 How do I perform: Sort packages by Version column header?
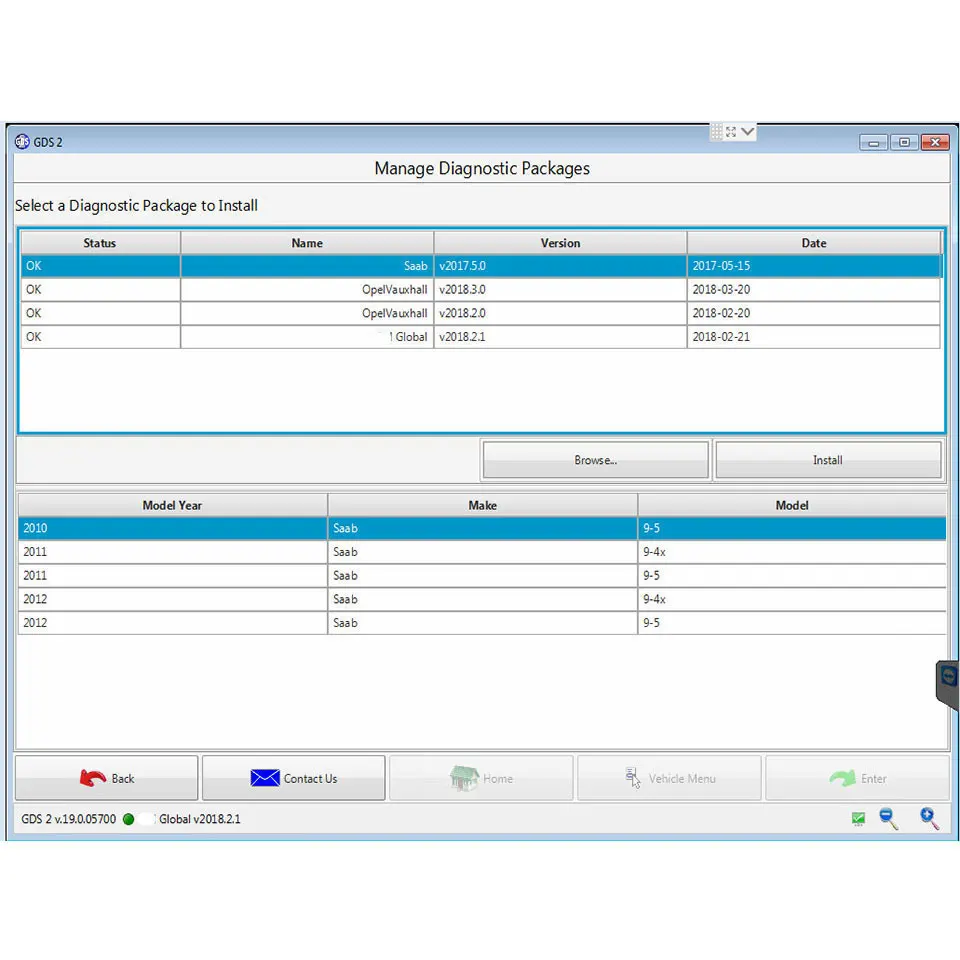pyautogui.click(x=560, y=243)
